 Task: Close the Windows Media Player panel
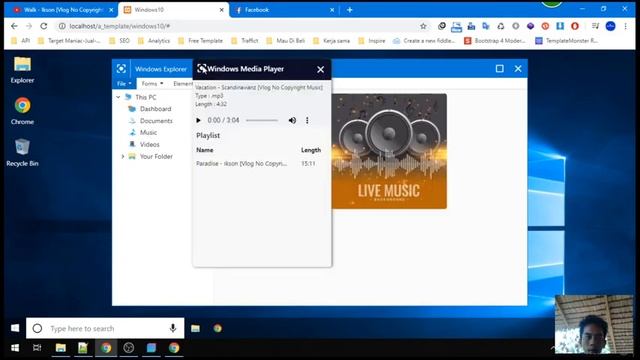point(320,69)
